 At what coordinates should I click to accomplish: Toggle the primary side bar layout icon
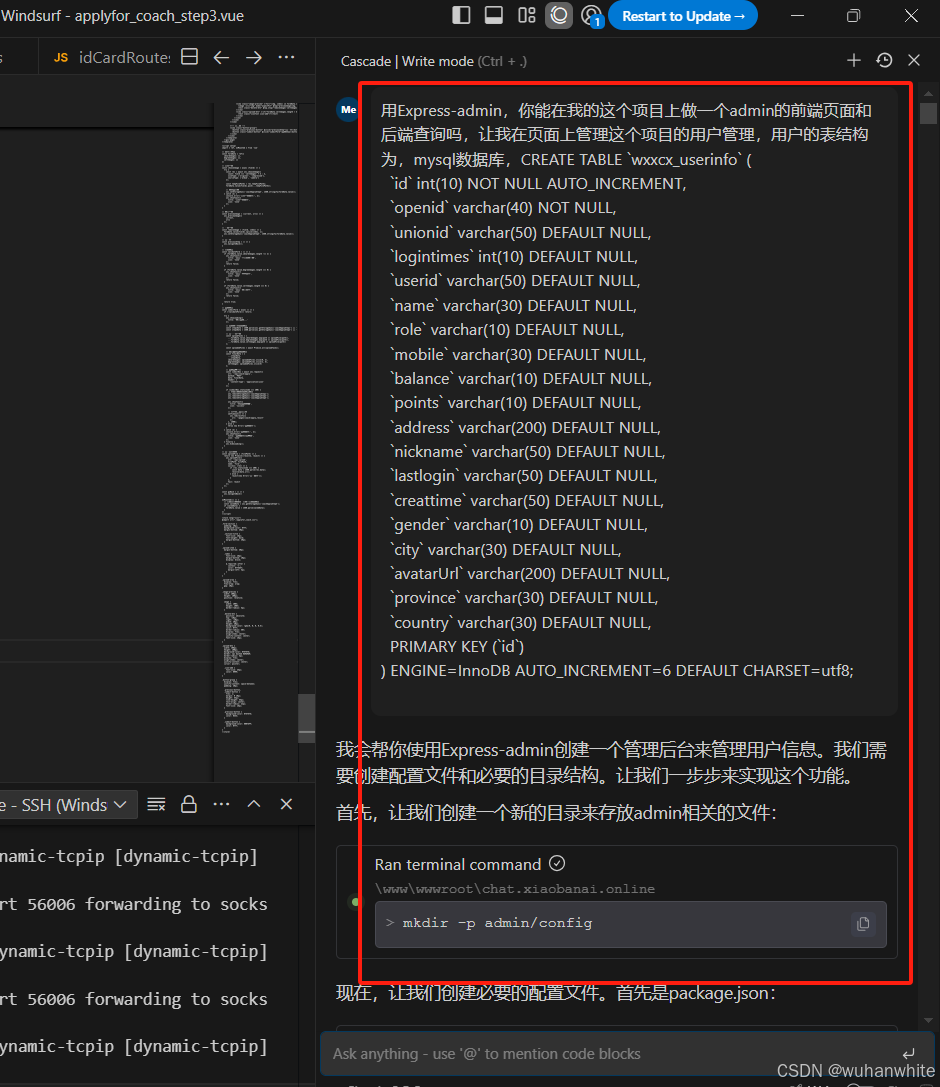(x=461, y=15)
